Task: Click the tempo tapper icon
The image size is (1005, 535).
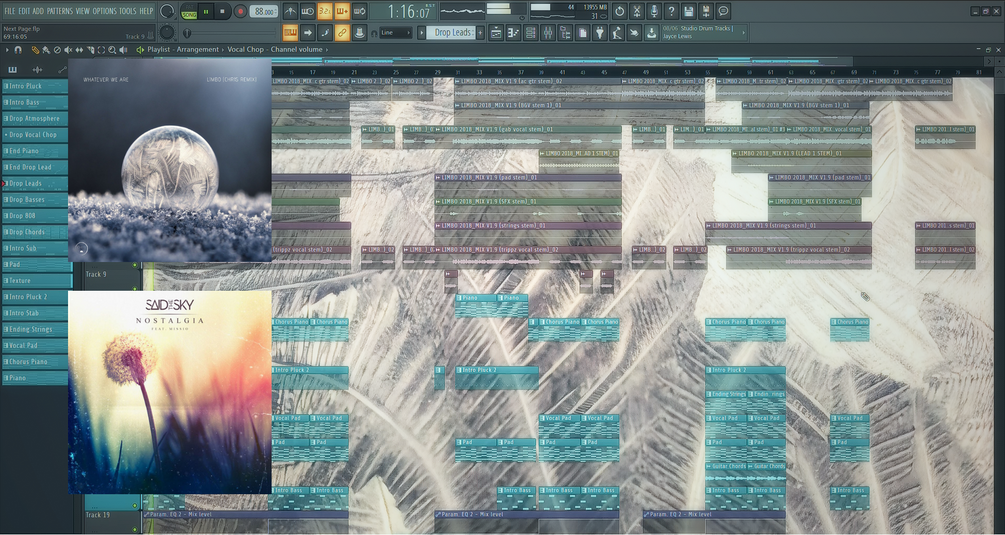Action: point(617,33)
